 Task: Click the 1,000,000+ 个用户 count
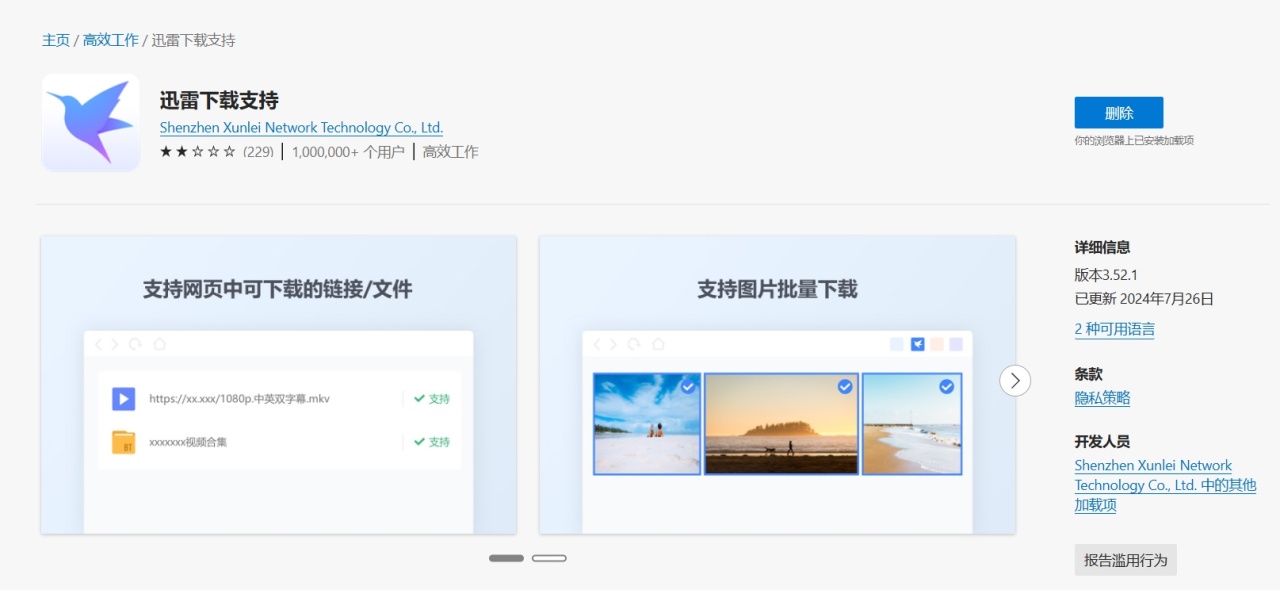click(348, 152)
